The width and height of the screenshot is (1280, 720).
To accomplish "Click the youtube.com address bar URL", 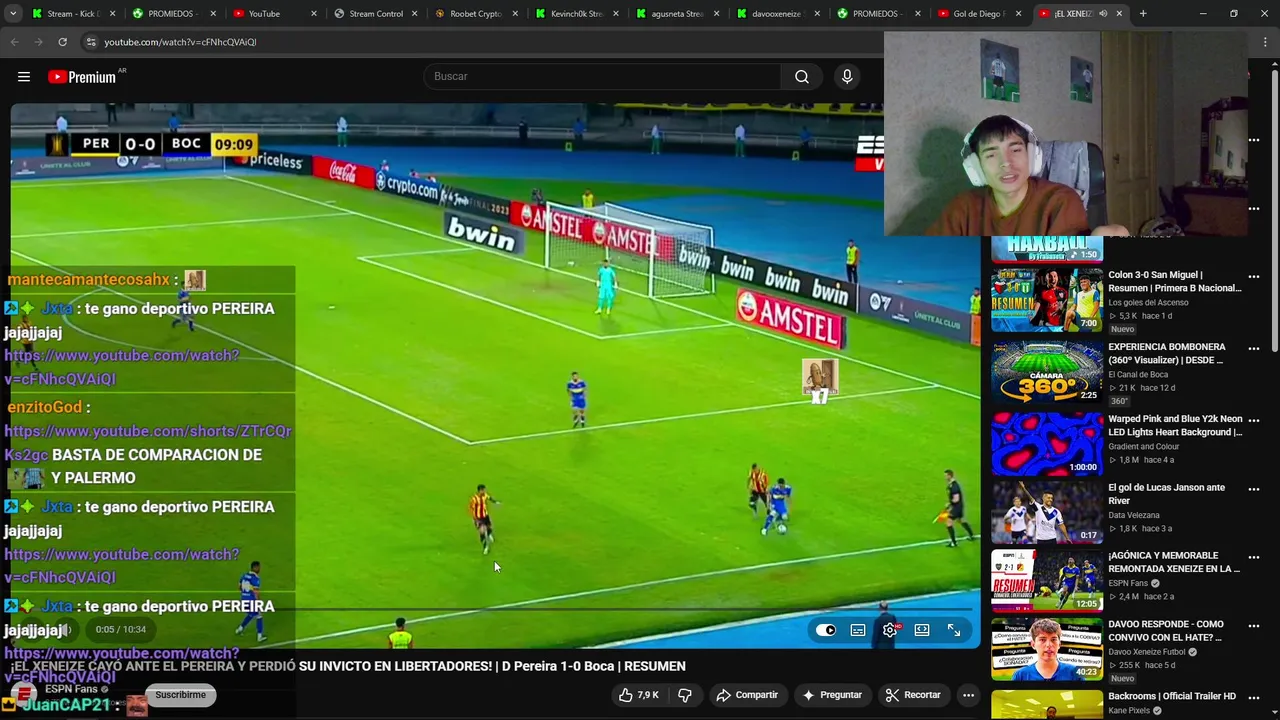I will pyautogui.click(x=180, y=42).
